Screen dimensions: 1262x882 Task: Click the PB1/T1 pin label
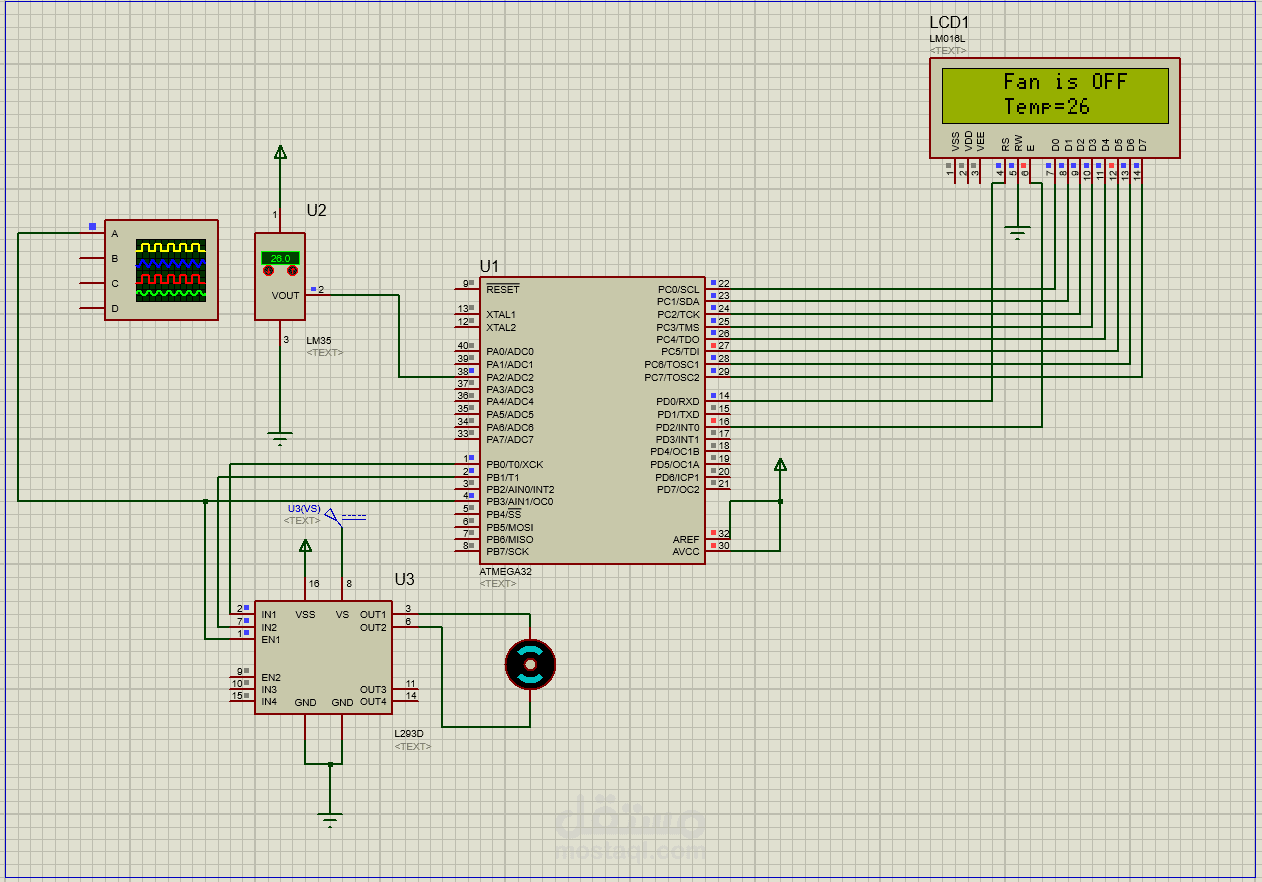click(503, 477)
